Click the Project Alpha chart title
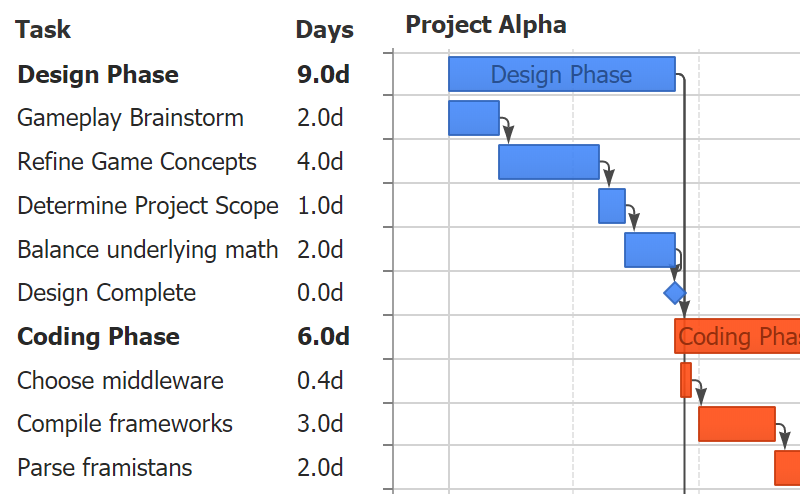The image size is (800, 494). pos(486,25)
